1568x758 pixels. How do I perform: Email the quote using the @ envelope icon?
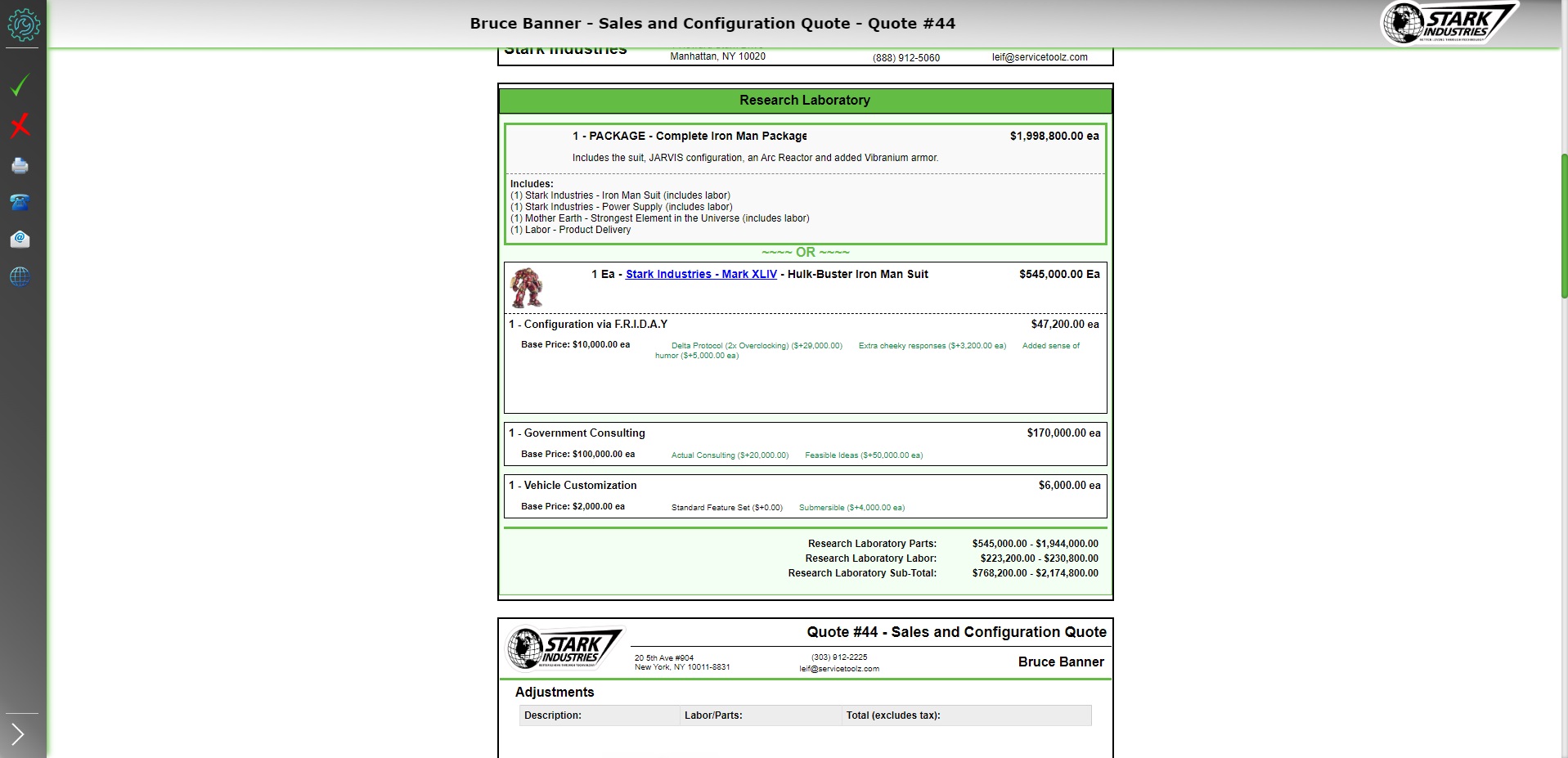pos(20,240)
